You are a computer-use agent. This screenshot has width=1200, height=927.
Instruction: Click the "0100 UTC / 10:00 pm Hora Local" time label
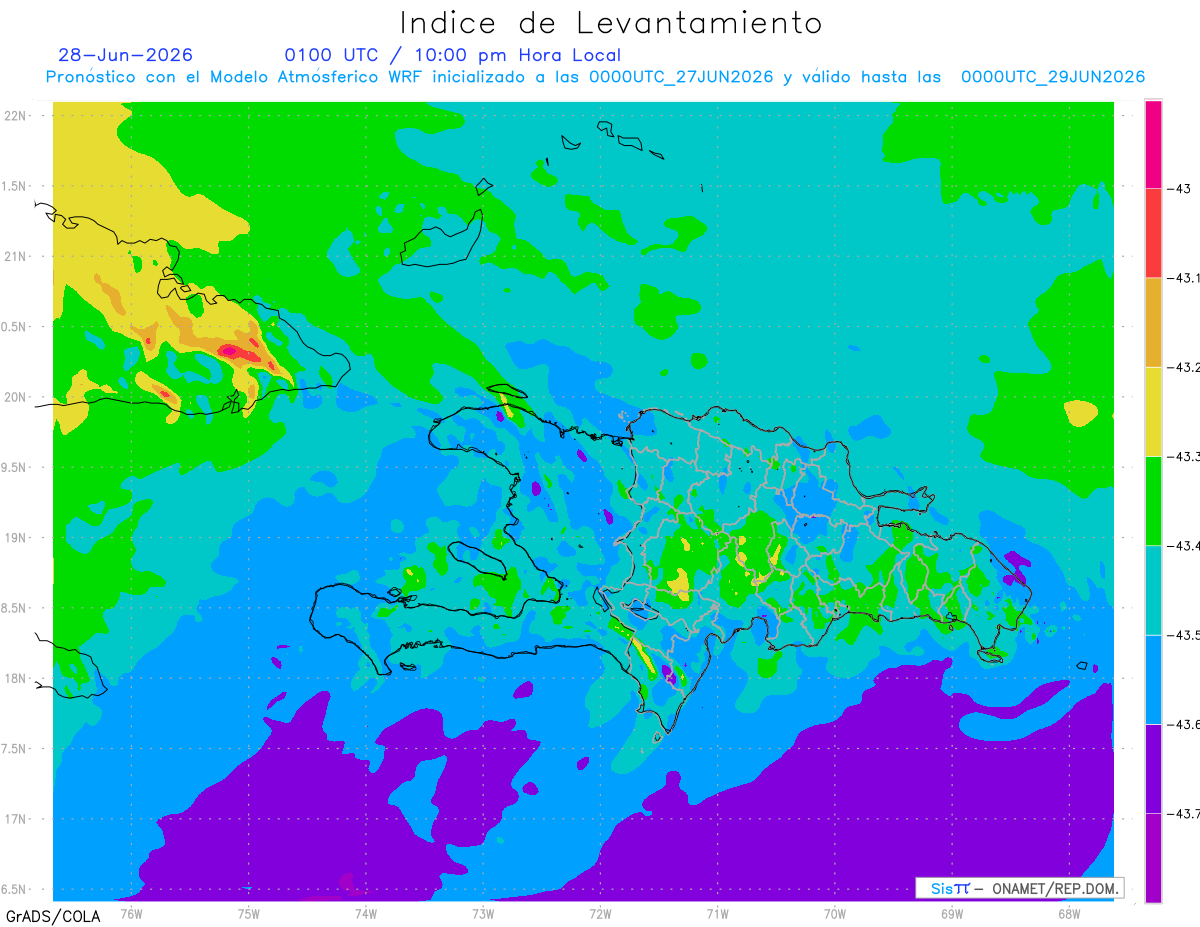[x=453, y=55]
